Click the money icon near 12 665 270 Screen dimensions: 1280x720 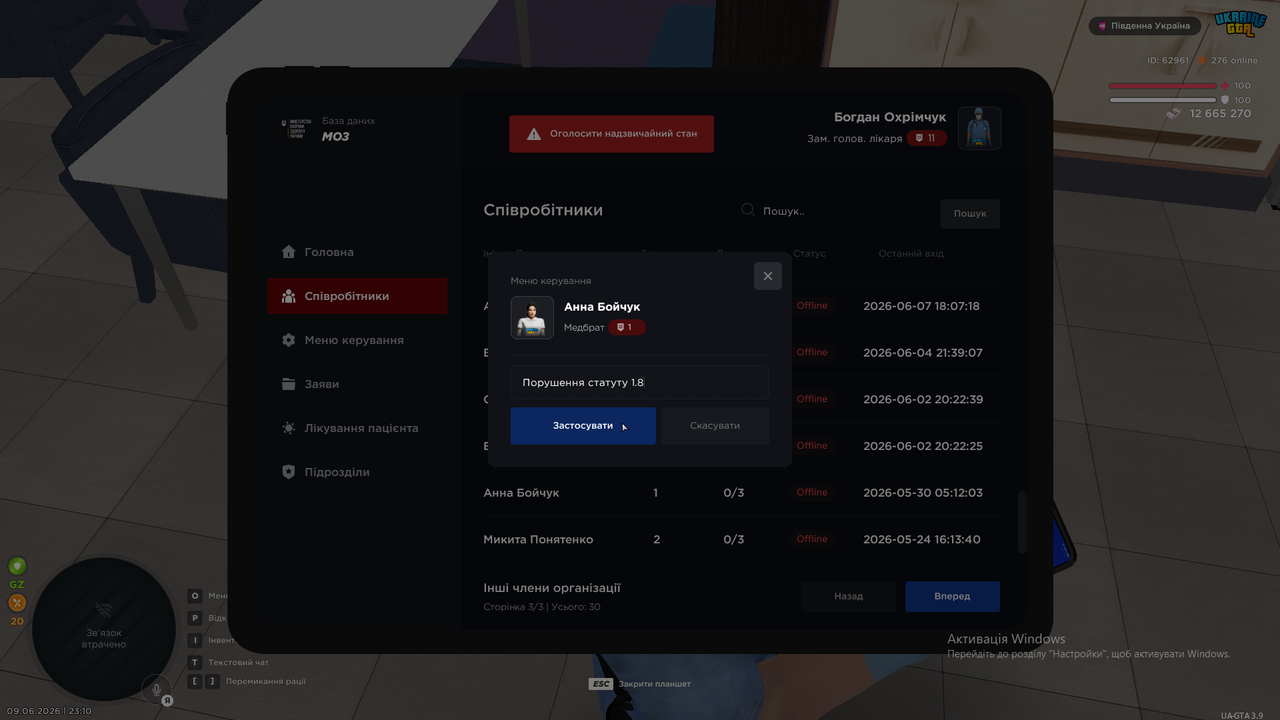coord(1174,113)
